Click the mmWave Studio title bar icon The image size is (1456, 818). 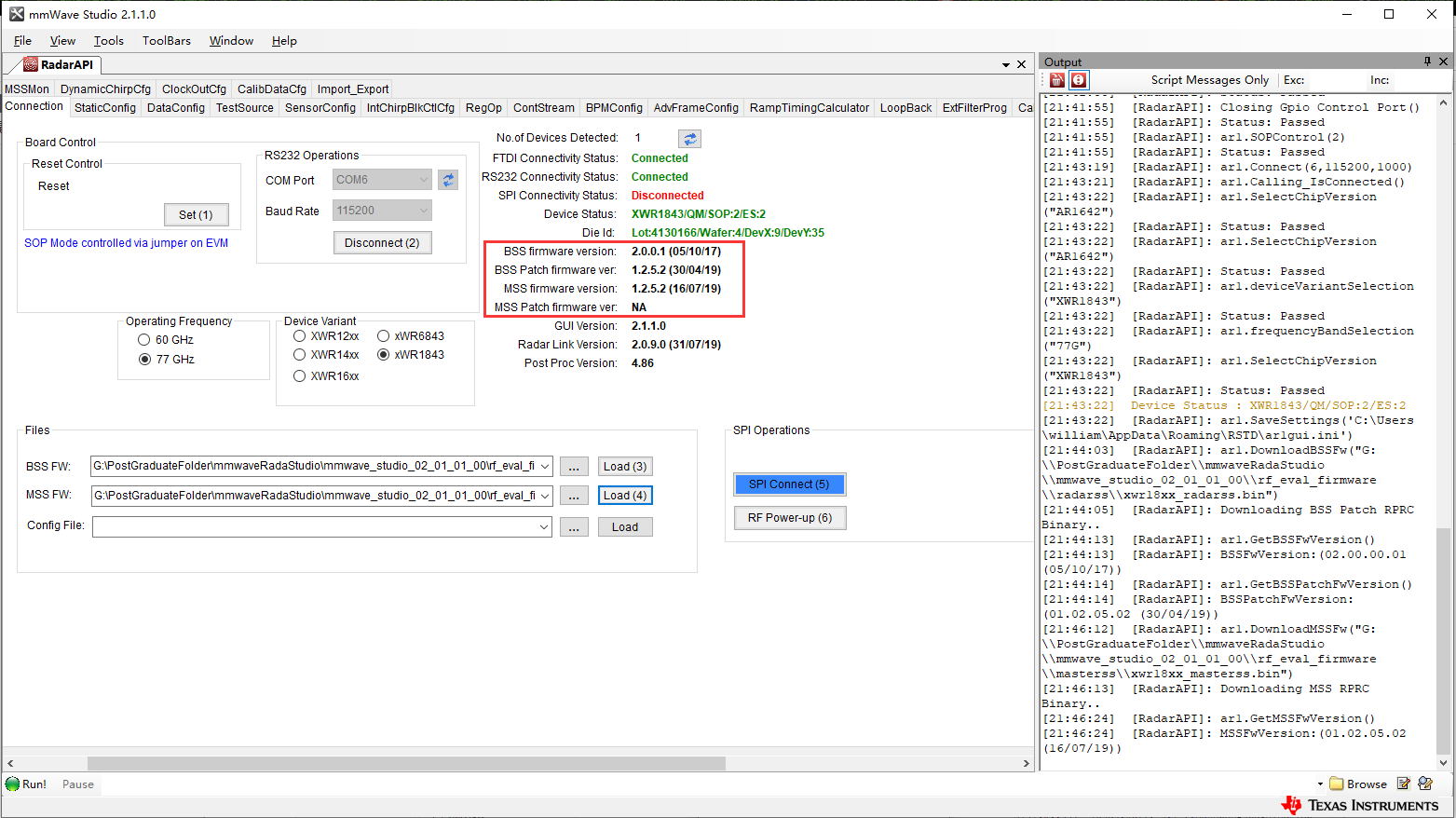click(17, 14)
